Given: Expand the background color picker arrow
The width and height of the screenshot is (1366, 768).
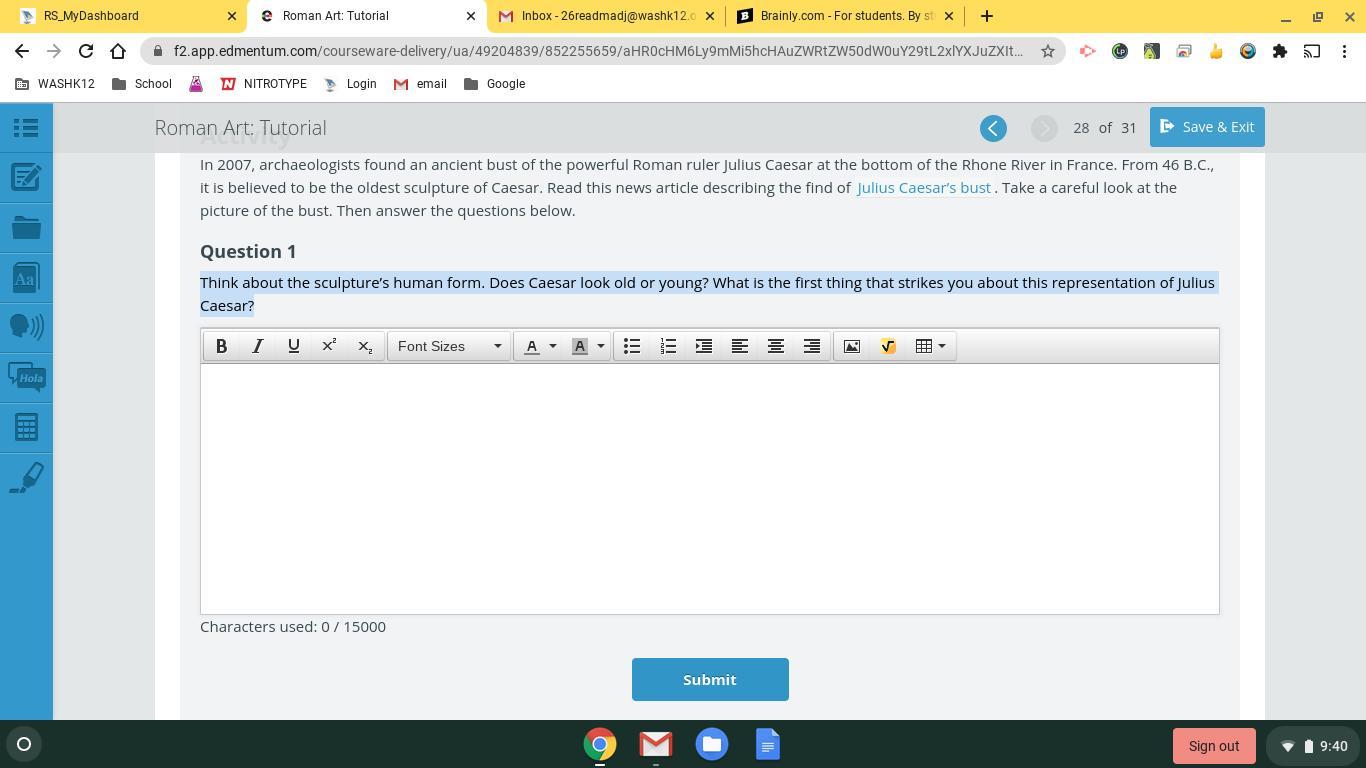Looking at the screenshot, I should click(x=600, y=346).
